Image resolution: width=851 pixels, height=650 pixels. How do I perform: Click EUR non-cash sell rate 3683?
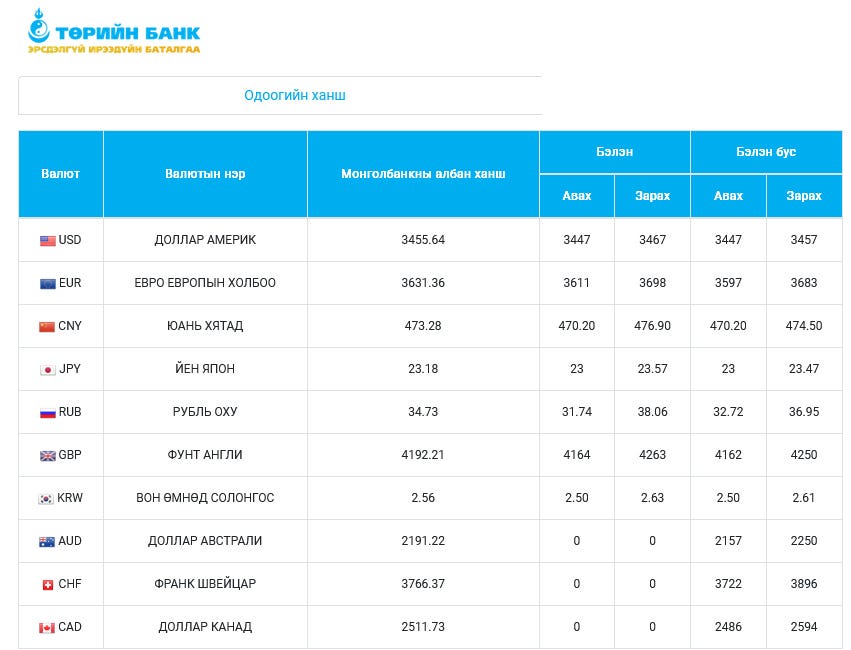pos(804,283)
